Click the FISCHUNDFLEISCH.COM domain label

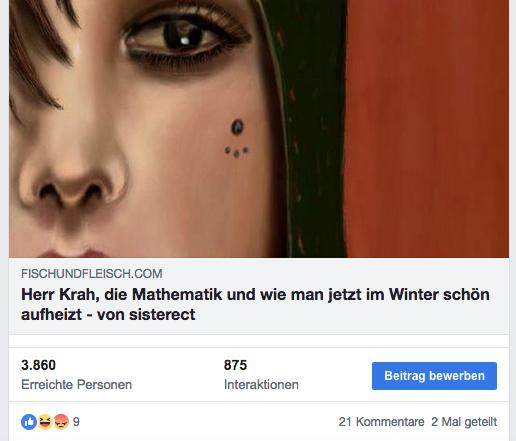92,274
